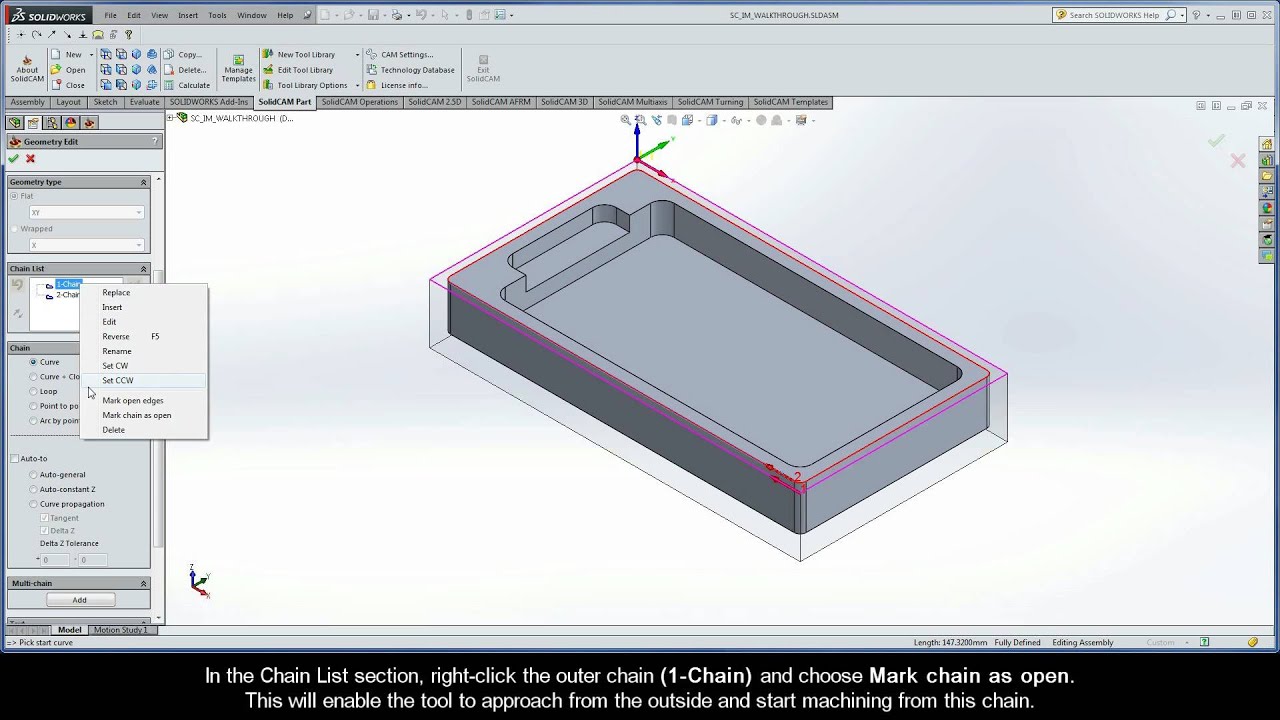Click Save icon in top toolbar

click(373, 15)
